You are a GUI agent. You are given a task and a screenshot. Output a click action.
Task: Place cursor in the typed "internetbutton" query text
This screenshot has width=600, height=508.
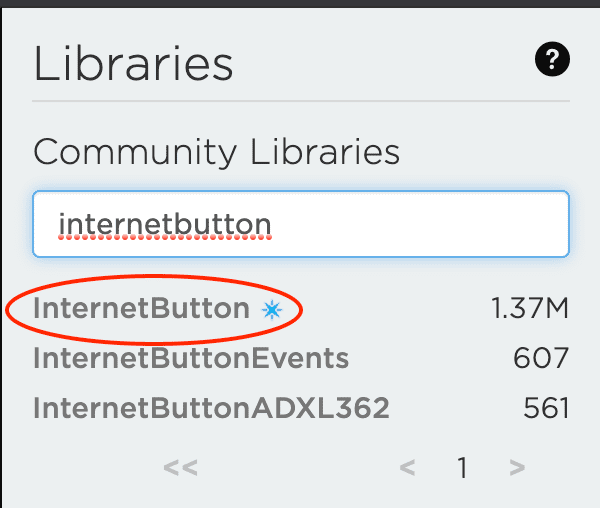(165, 224)
